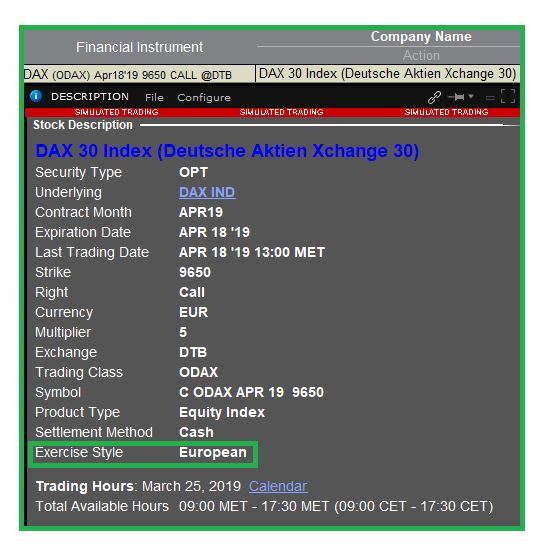Viewport: 542px width, 557px height.
Task: Click the 09:00 MET - 17:30 MET hours value
Action: tap(336, 506)
